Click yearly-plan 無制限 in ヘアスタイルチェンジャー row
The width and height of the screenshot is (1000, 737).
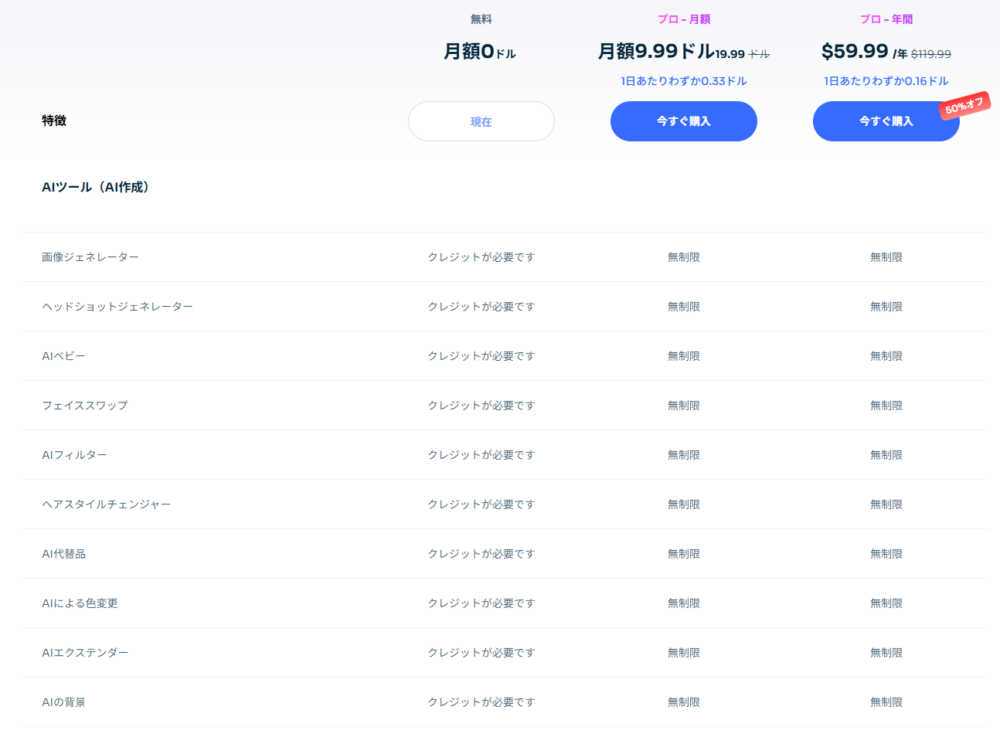click(x=886, y=504)
